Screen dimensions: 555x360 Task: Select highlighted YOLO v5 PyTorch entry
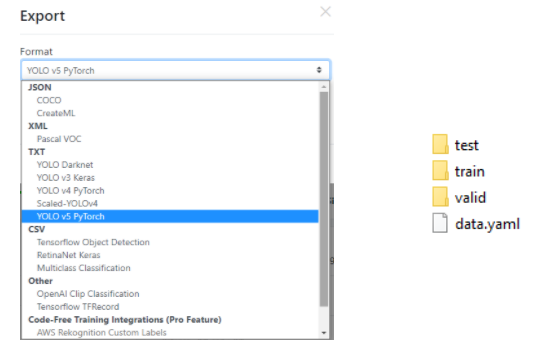coord(170,216)
